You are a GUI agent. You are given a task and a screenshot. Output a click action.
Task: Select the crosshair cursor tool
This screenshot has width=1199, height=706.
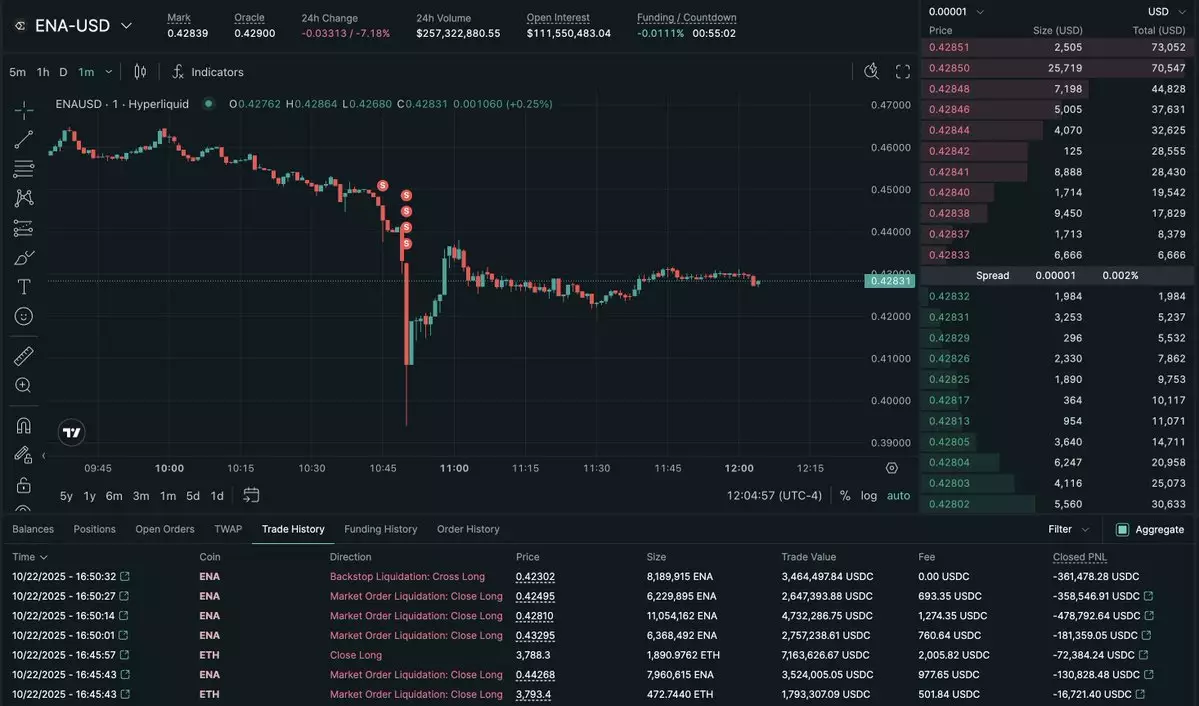tap(24, 109)
